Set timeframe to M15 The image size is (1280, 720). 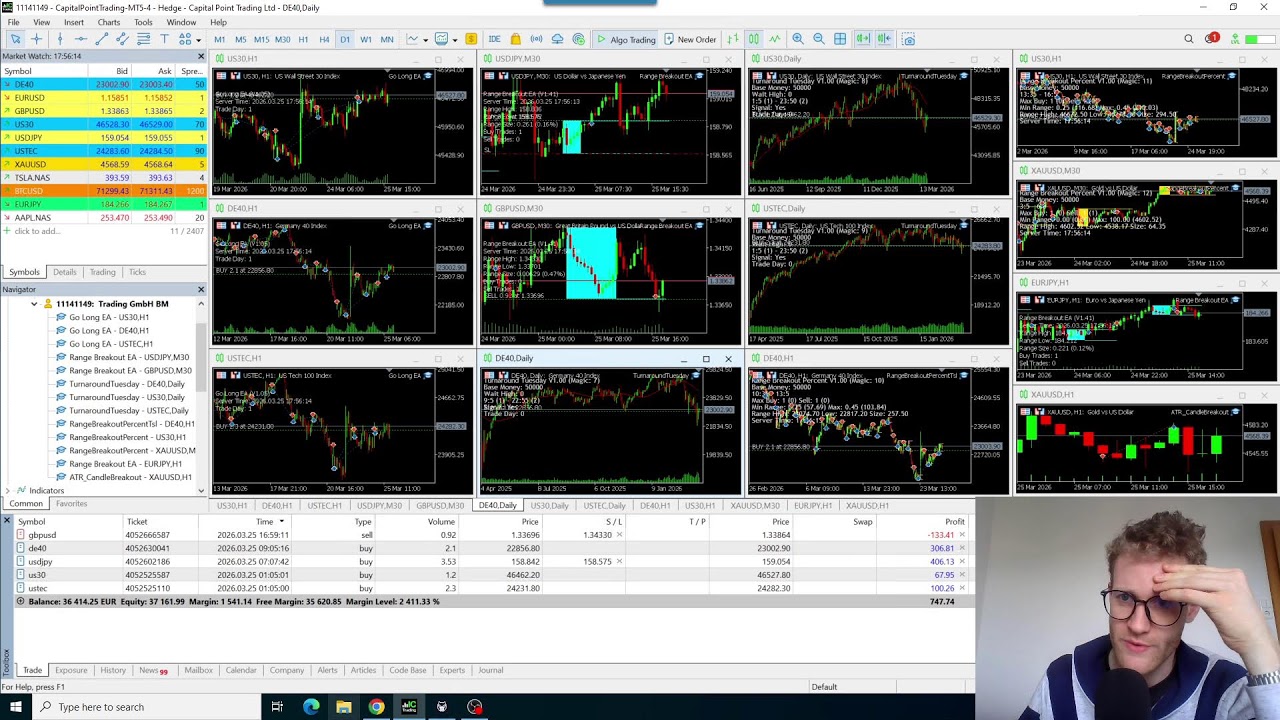(261, 39)
